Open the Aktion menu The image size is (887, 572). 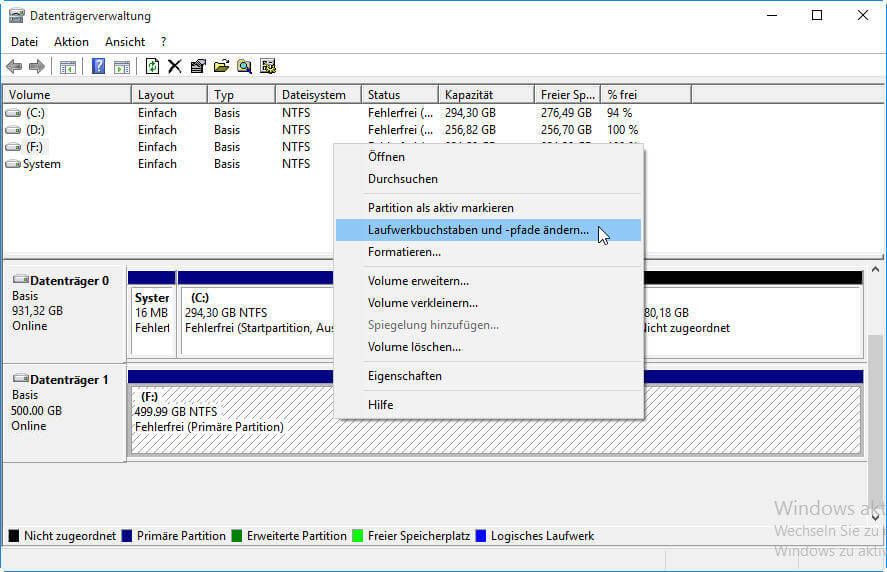click(x=71, y=42)
